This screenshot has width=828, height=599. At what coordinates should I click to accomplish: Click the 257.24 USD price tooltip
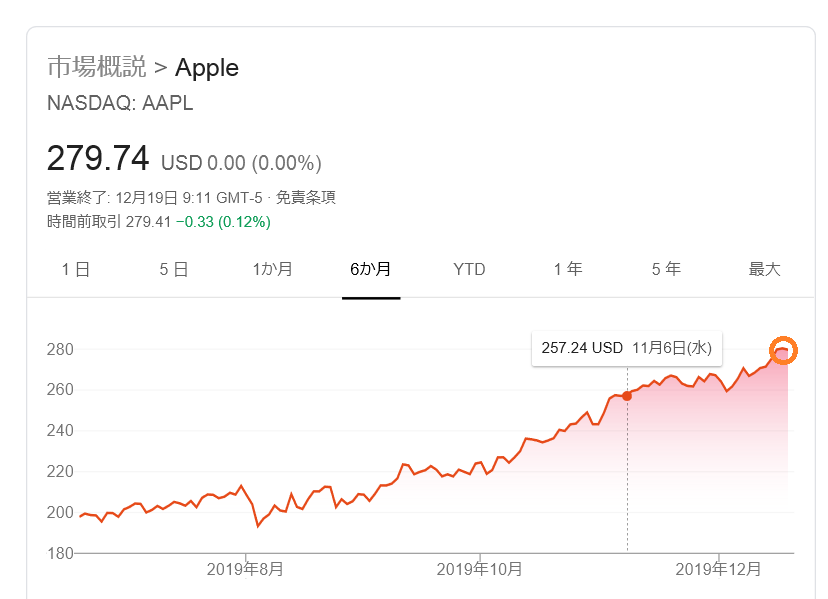[x=626, y=348]
